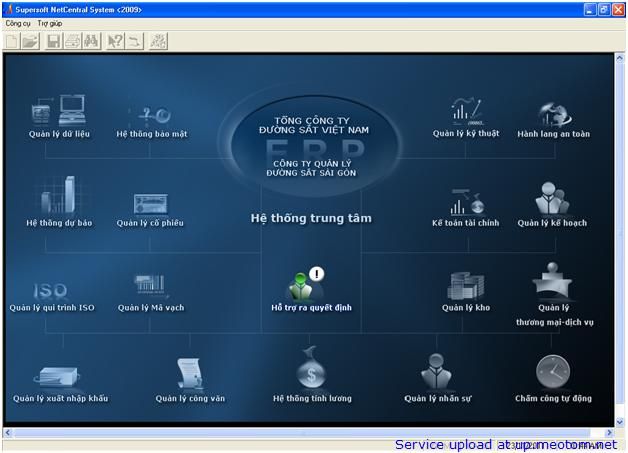The width and height of the screenshot is (628, 453).
Task: Click the title bar application icon
Action: pyautogui.click(x=9, y=9)
